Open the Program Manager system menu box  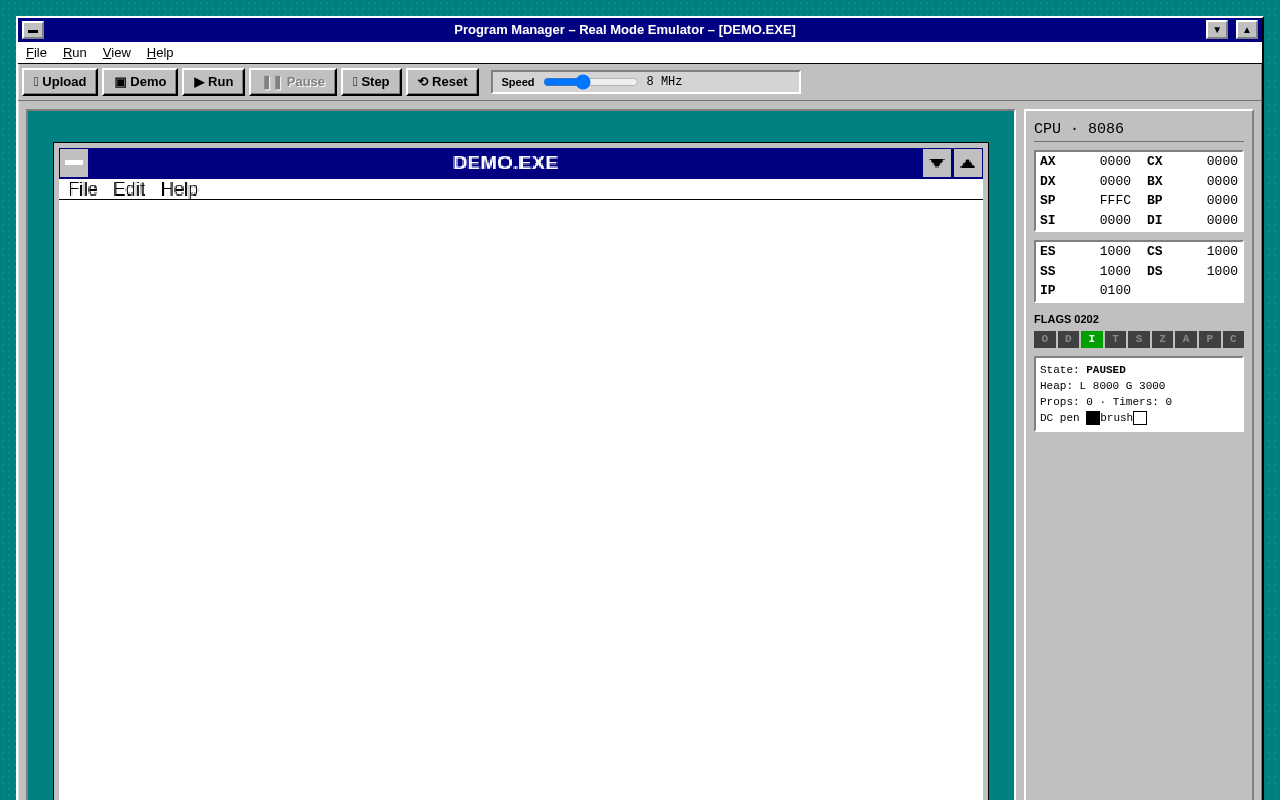[x=33, y=30]
